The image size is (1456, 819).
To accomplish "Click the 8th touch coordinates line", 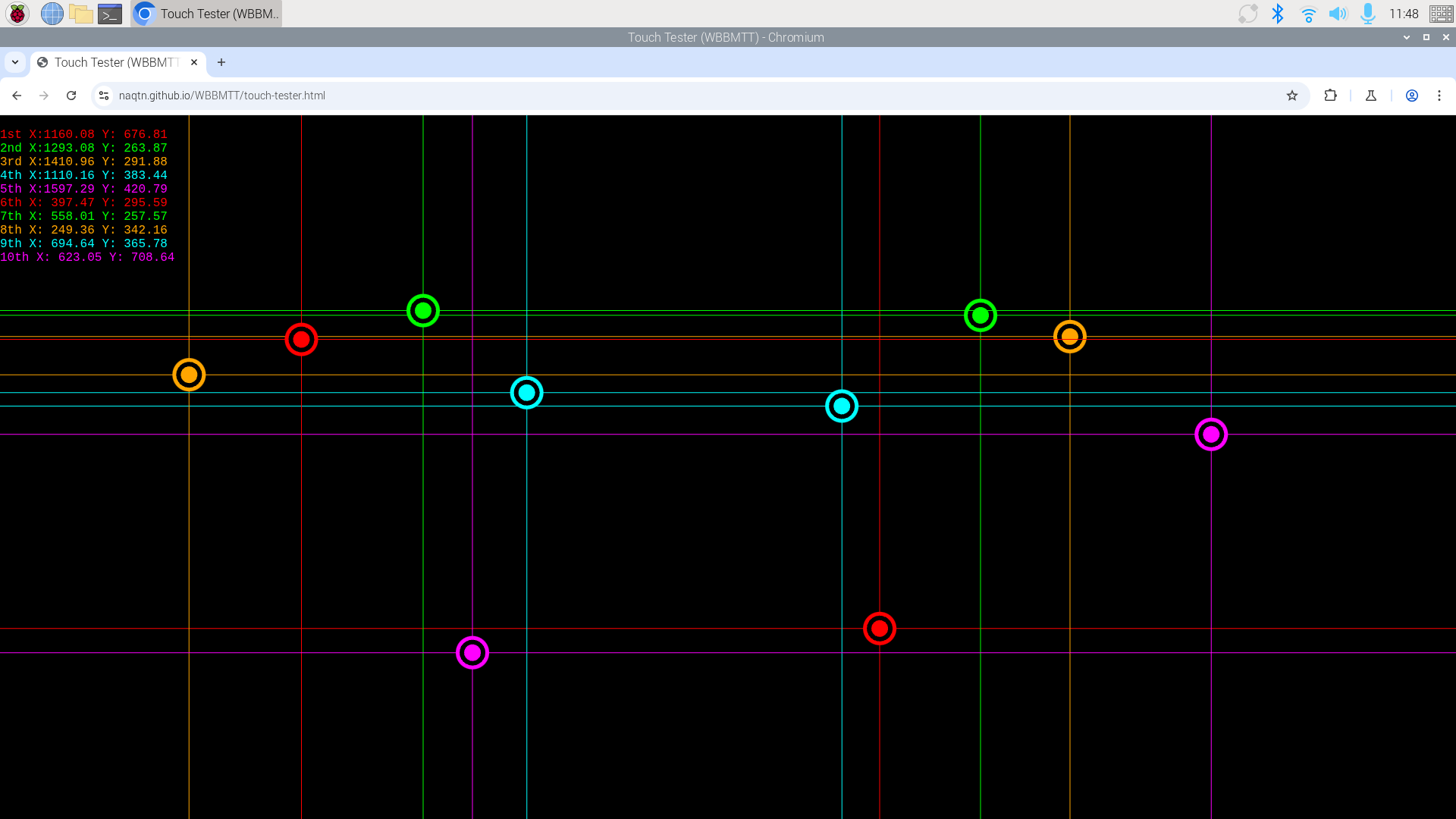I will pos(83,230).
